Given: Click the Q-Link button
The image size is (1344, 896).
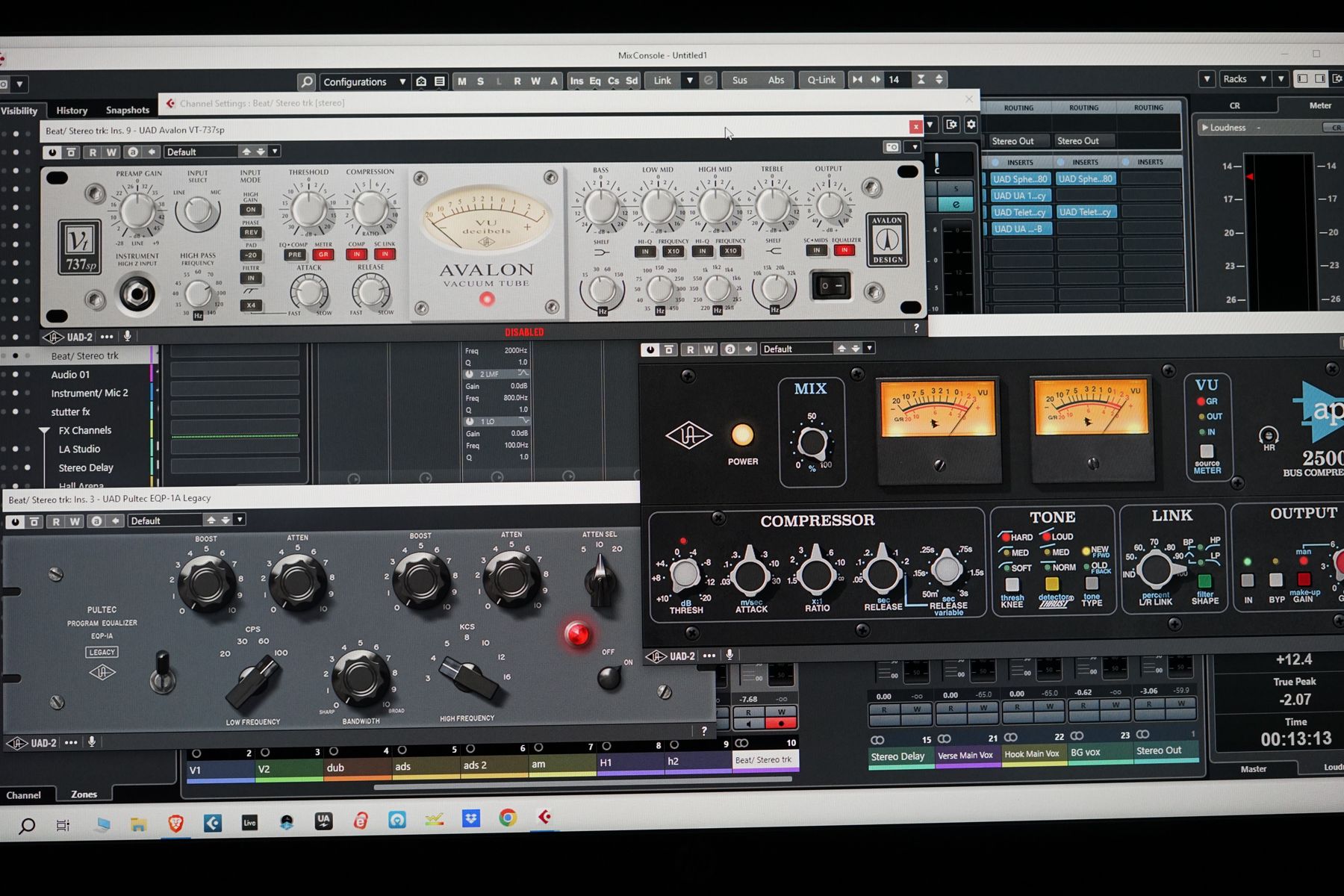Looking at the screenshot, I should [821, 80].
